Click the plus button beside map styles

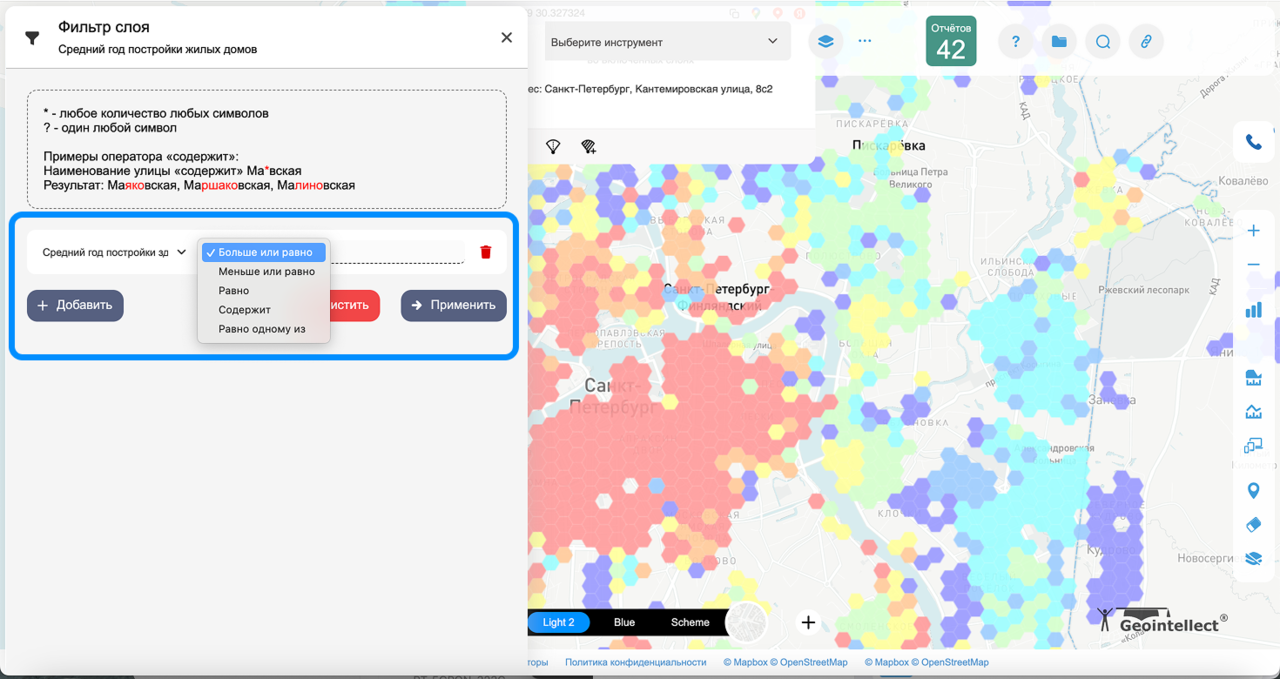[x=808, y=622]
